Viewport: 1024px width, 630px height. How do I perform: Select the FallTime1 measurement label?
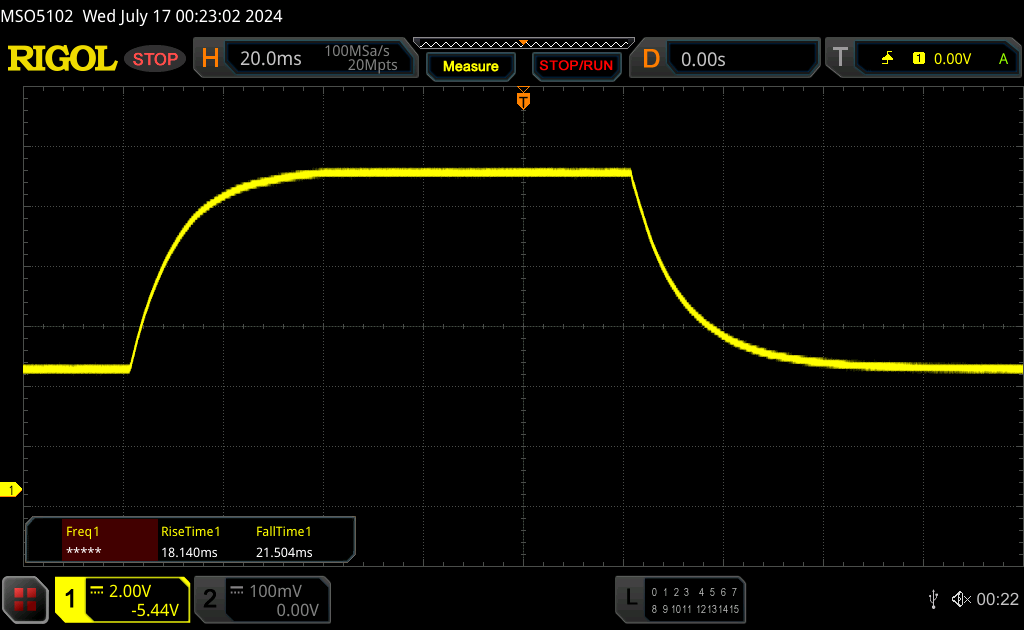[283, 531]
